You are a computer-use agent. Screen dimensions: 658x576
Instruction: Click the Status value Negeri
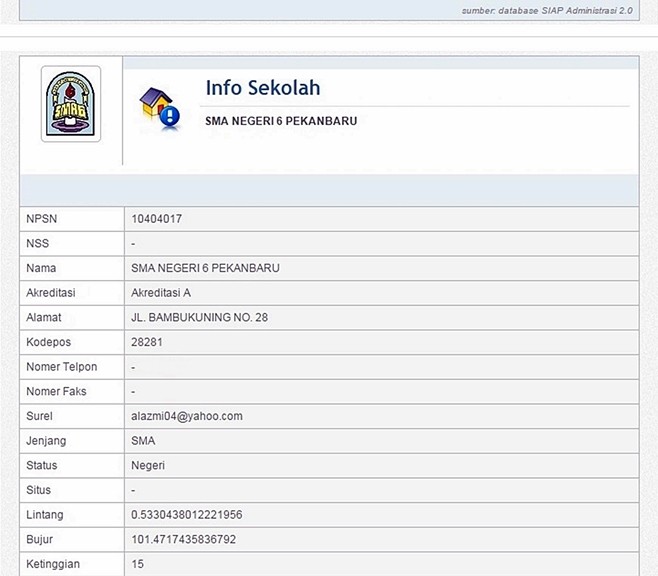(x=148, y=466)
